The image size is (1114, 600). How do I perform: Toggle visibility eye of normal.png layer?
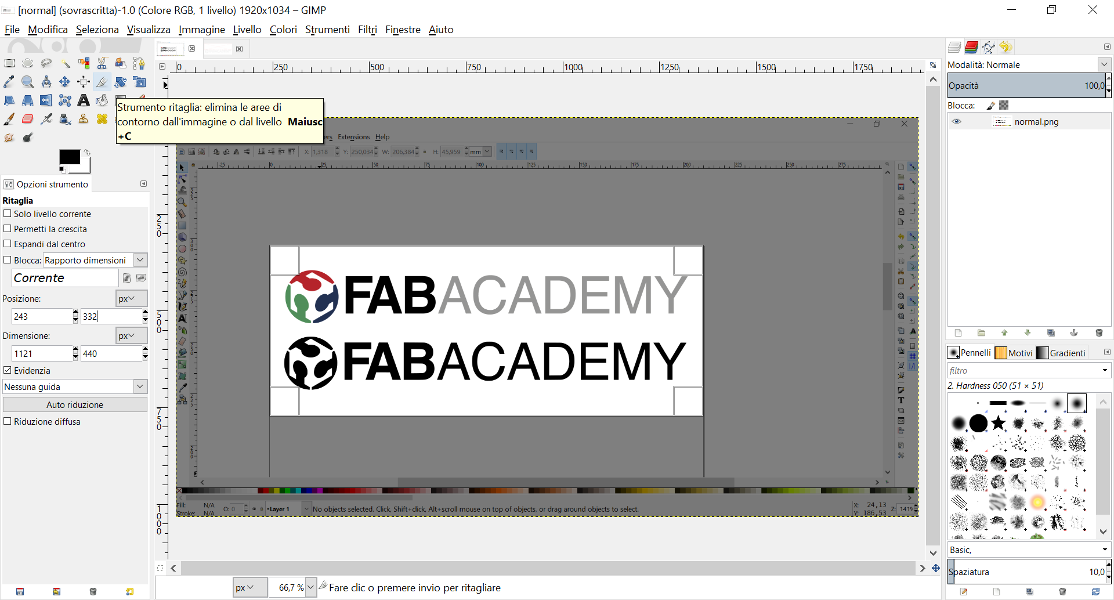[x=956, y=121]
